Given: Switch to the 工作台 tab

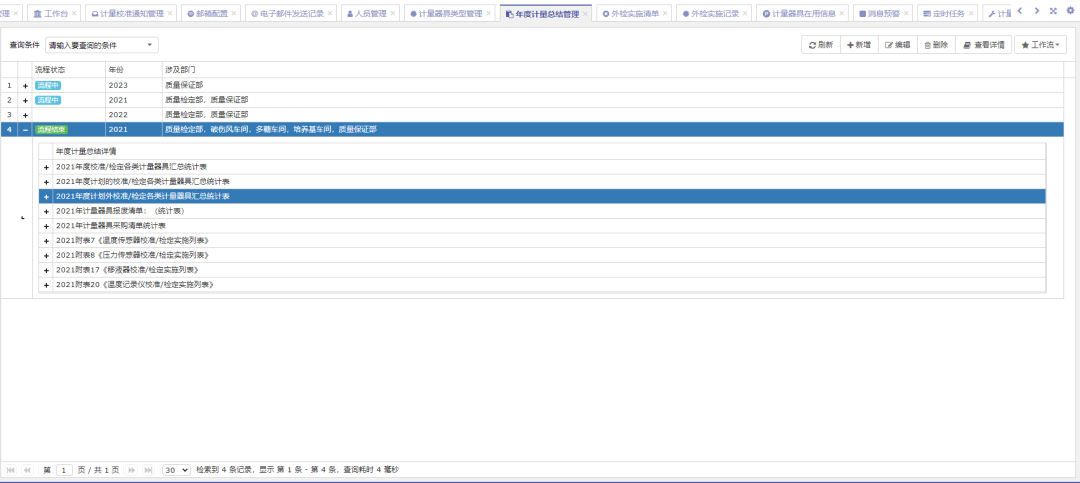Looking at the screenshot, I should (x=56, y=13).
